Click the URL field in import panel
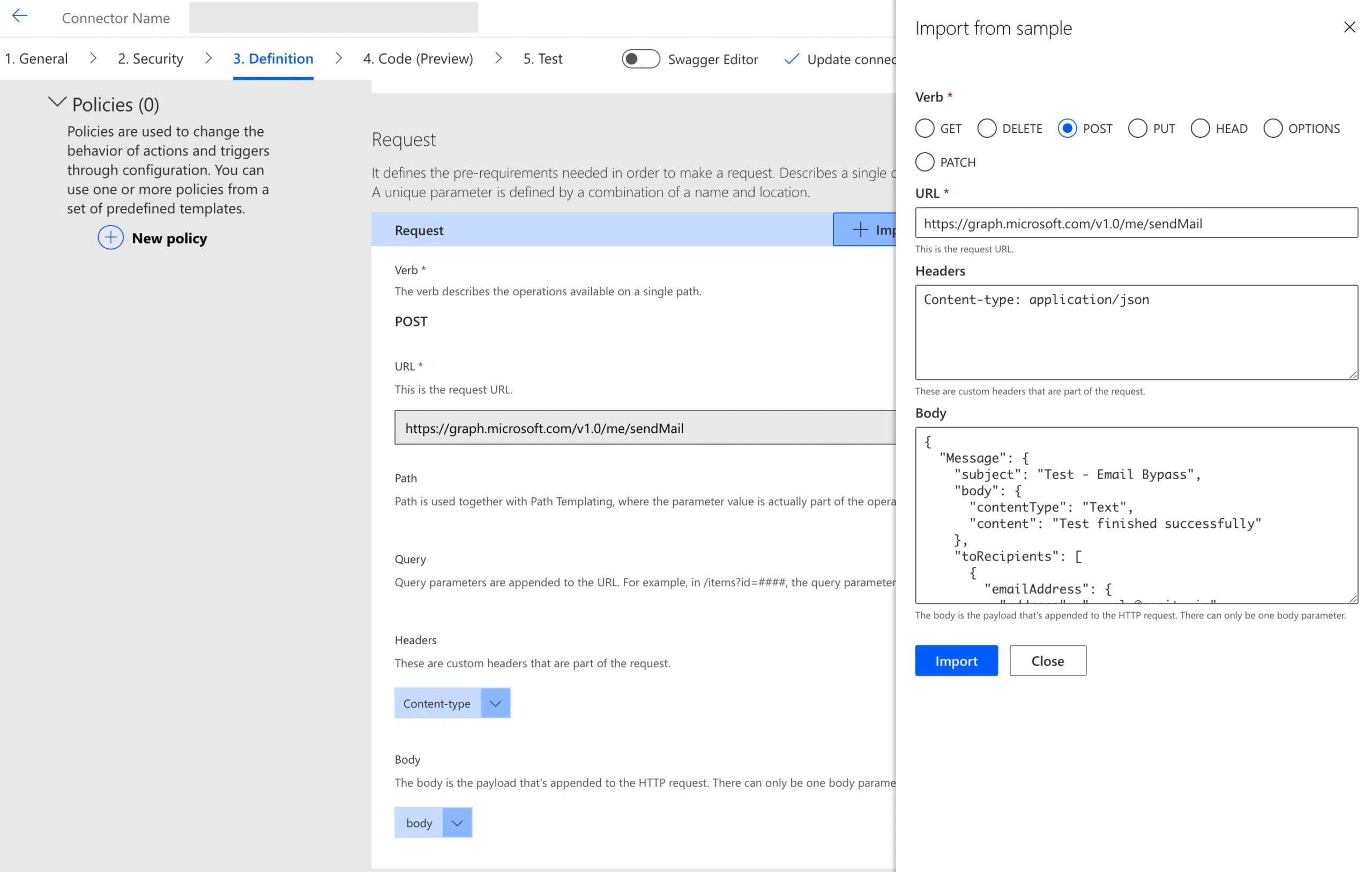Image resolution: width=1372 pixels, height=872 pixels. [x=1136, y=223]
